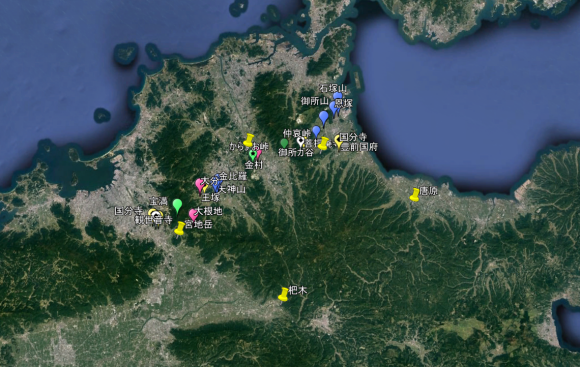The width and height of the screenshot is (580, 367).
Task: Click the 王塚 place label
Action: (211, 197)
